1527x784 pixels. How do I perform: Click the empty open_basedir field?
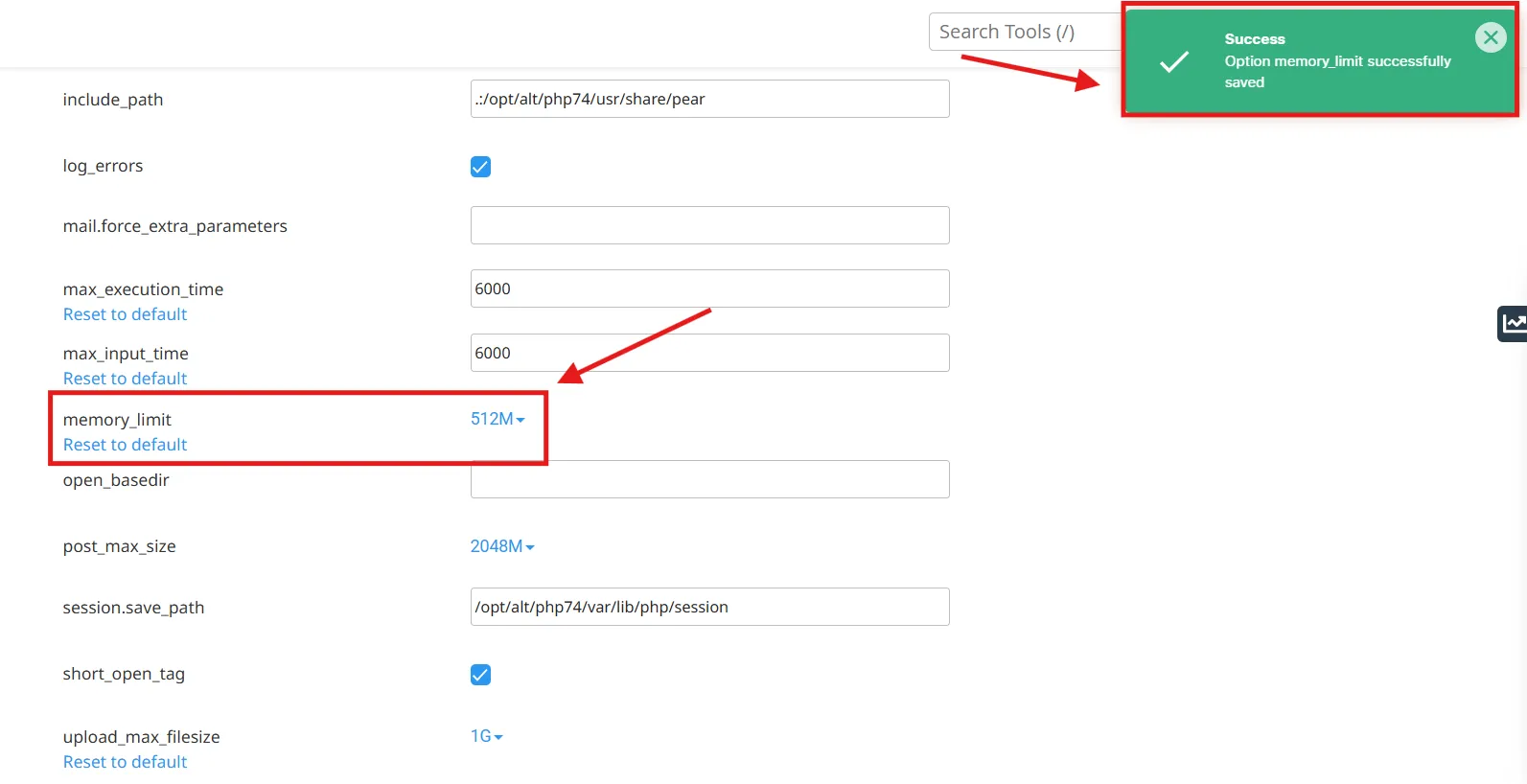coord(709,480)
